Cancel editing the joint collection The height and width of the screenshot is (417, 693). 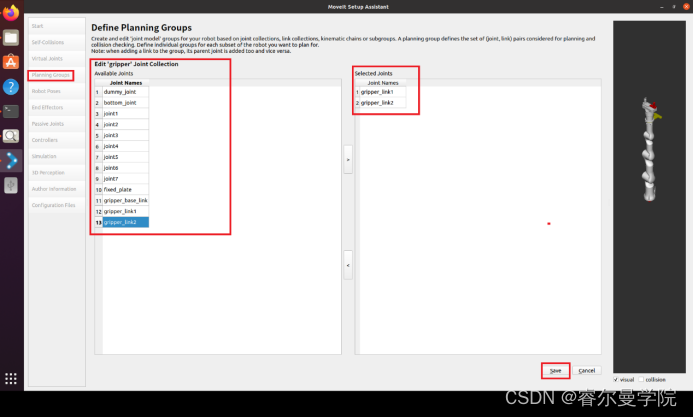[x=587, y=371]
